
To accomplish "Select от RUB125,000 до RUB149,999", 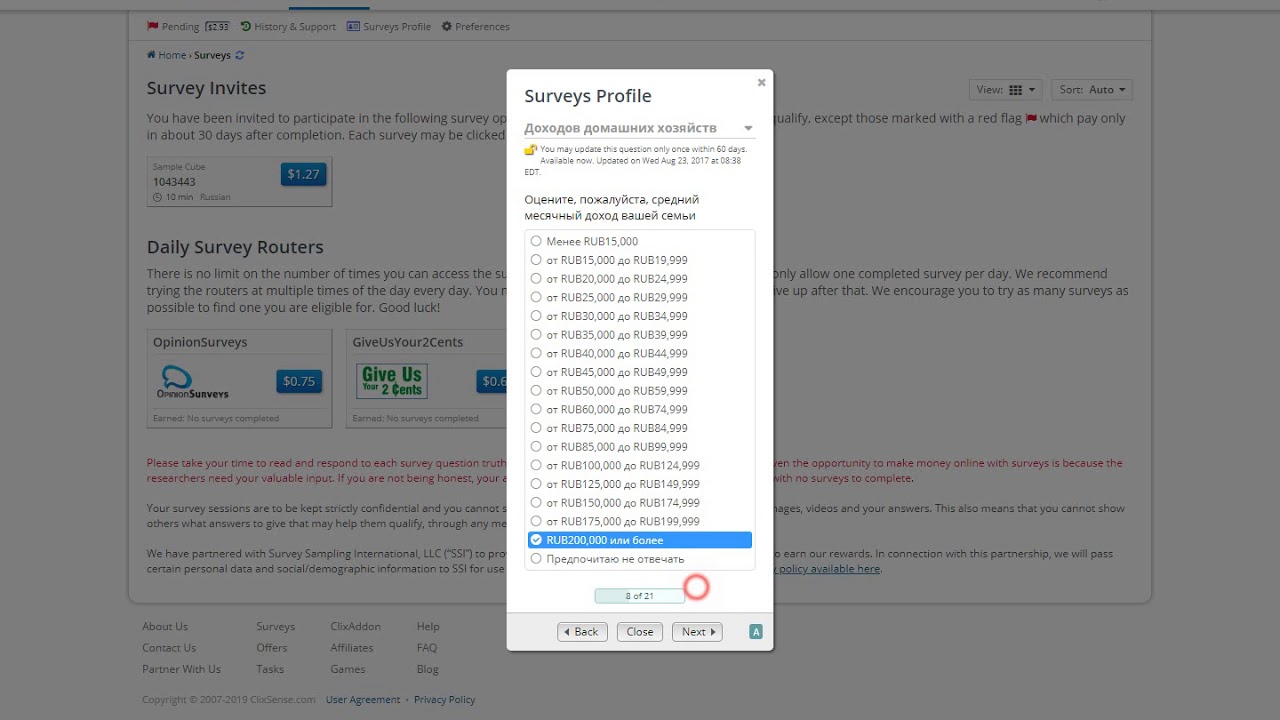I will (640, 484).
